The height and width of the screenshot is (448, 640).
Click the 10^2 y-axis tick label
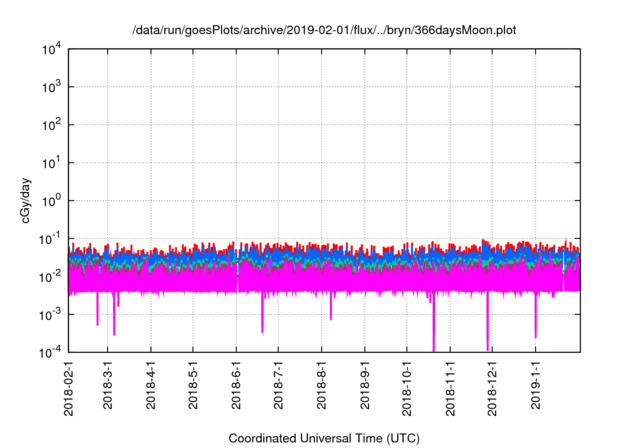(x=50, y=124)
